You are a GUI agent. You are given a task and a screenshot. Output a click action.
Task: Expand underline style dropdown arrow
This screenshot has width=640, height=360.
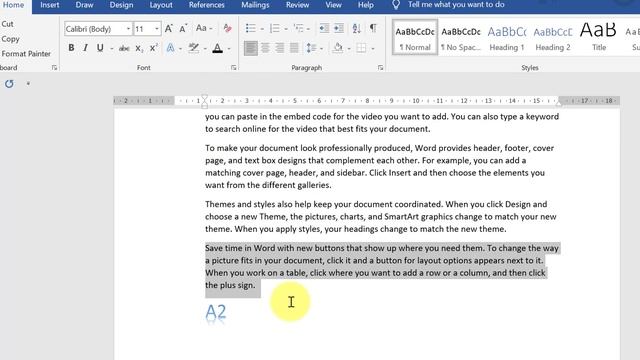pos(111,49)
